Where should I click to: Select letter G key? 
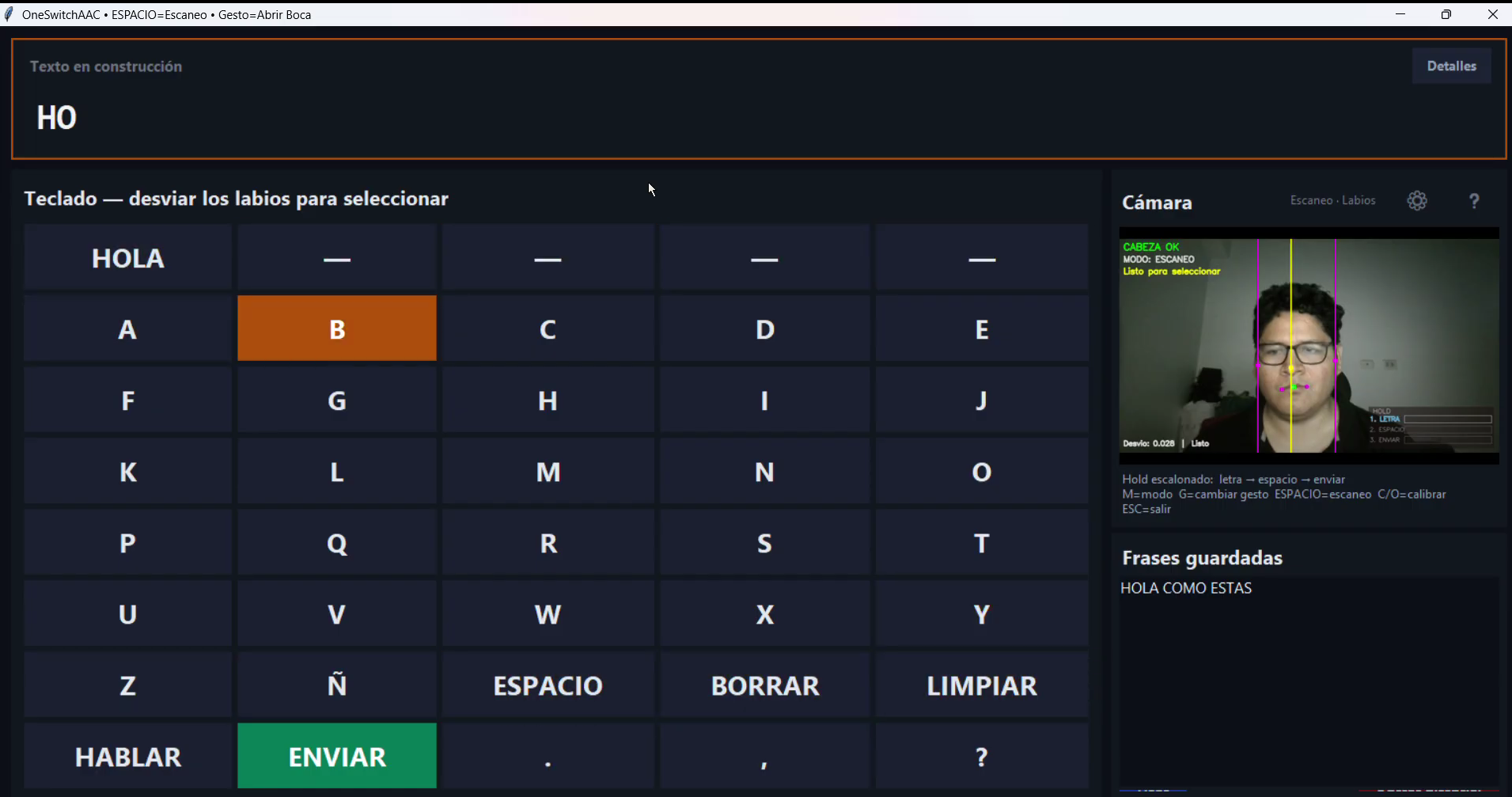(337, 400)
